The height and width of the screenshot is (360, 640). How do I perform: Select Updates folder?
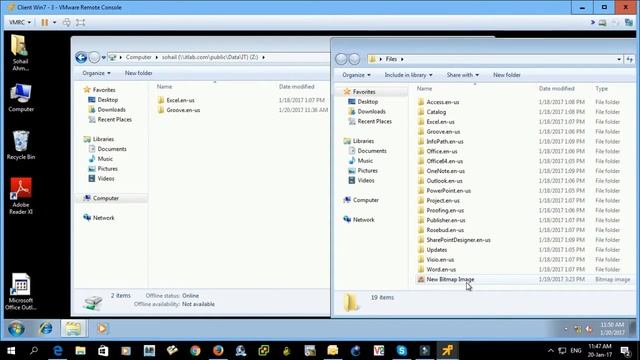point(436,249)
